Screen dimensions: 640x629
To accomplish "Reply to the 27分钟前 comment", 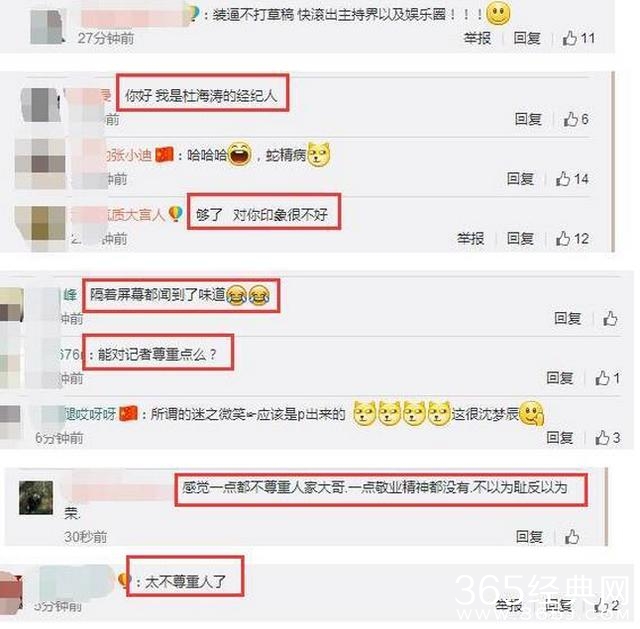I will point(527,38).
